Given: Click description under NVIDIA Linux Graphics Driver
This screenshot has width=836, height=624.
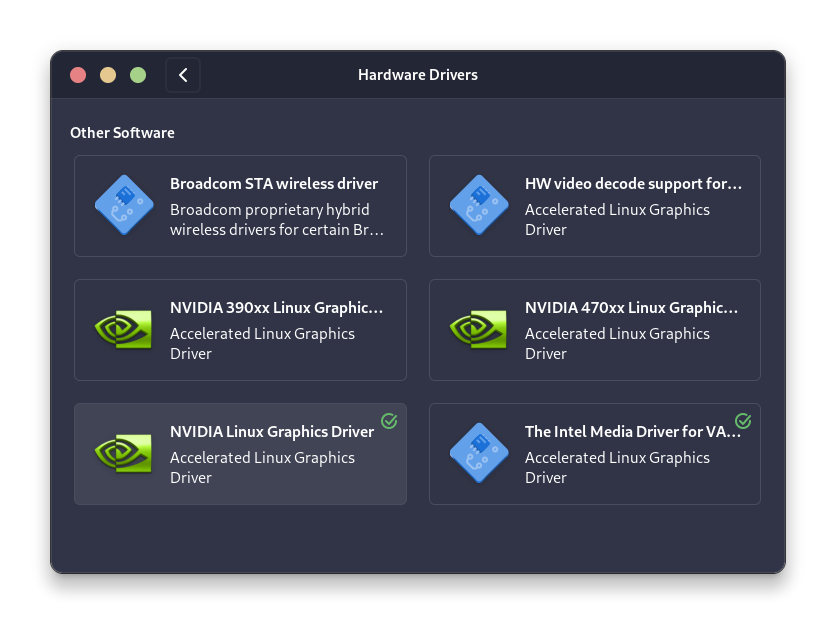Looking at the screenshot, I should click(262, 468).
